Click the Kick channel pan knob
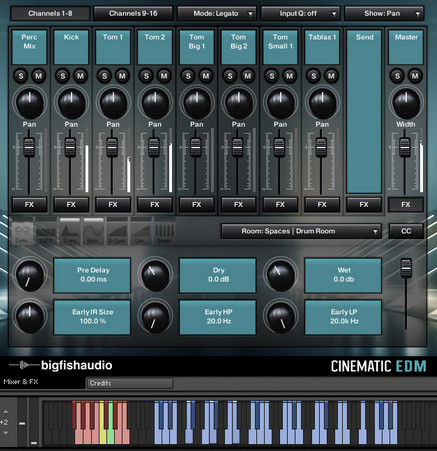This screenshot has width=437, height=451. (x=71, y=103)
